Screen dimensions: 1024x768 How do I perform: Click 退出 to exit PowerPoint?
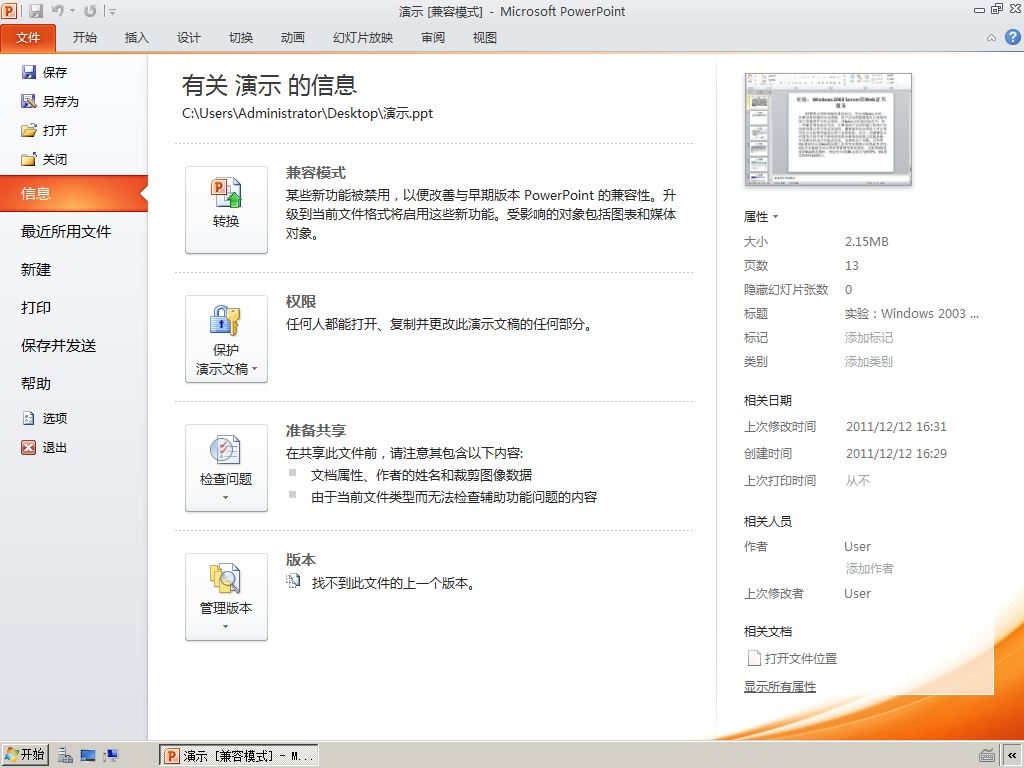click(44, 447)
